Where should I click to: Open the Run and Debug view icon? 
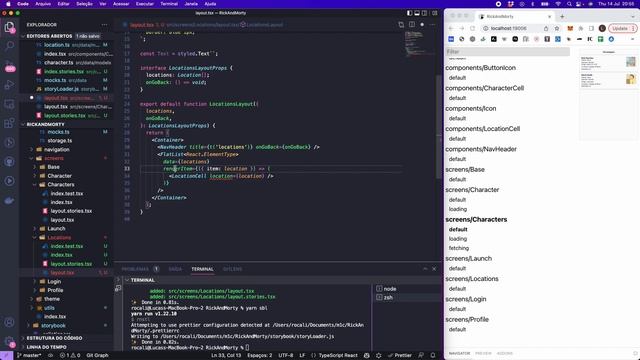click(x=9, y=84)
